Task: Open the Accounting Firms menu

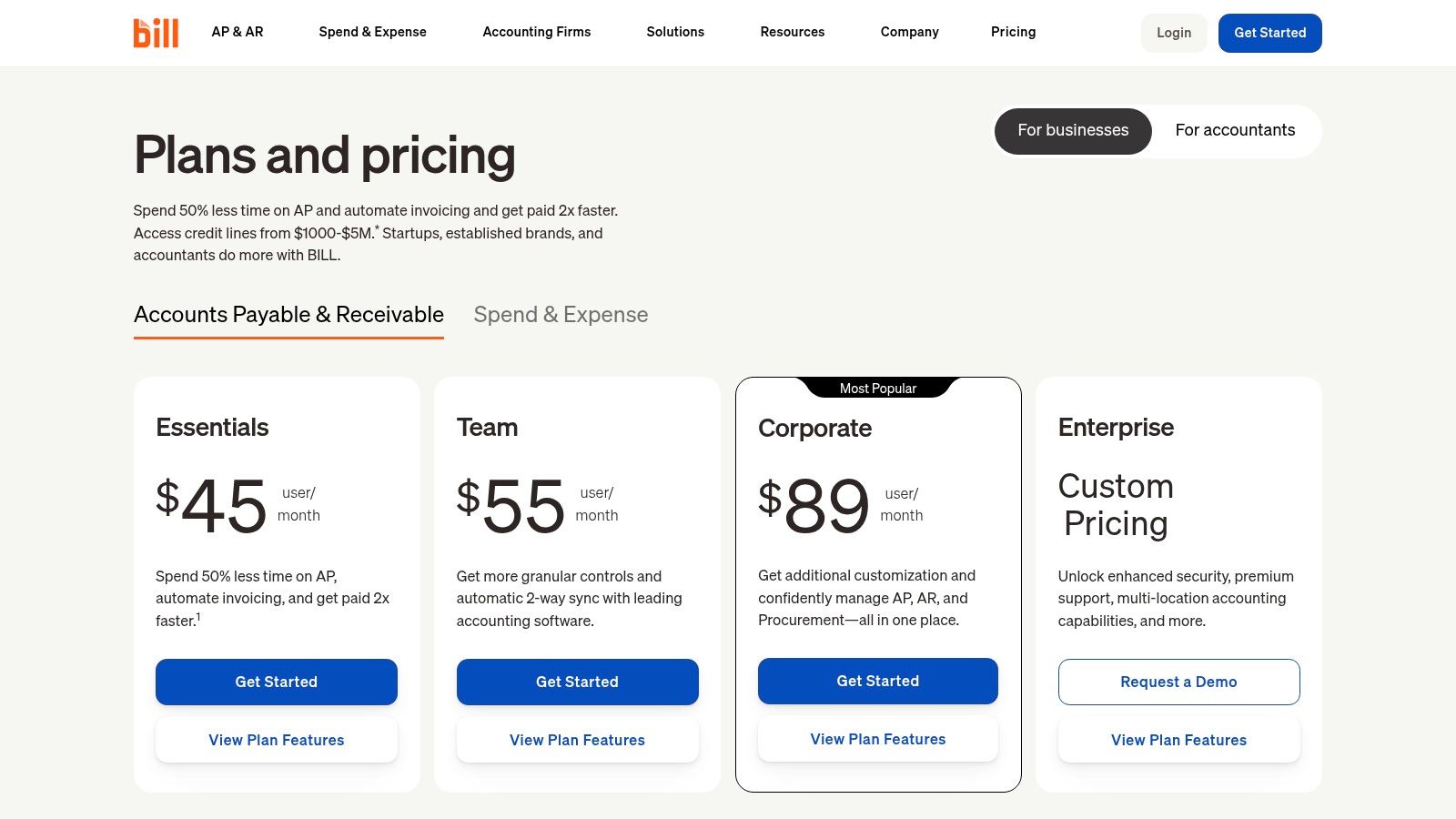Action: pos(536,32)
